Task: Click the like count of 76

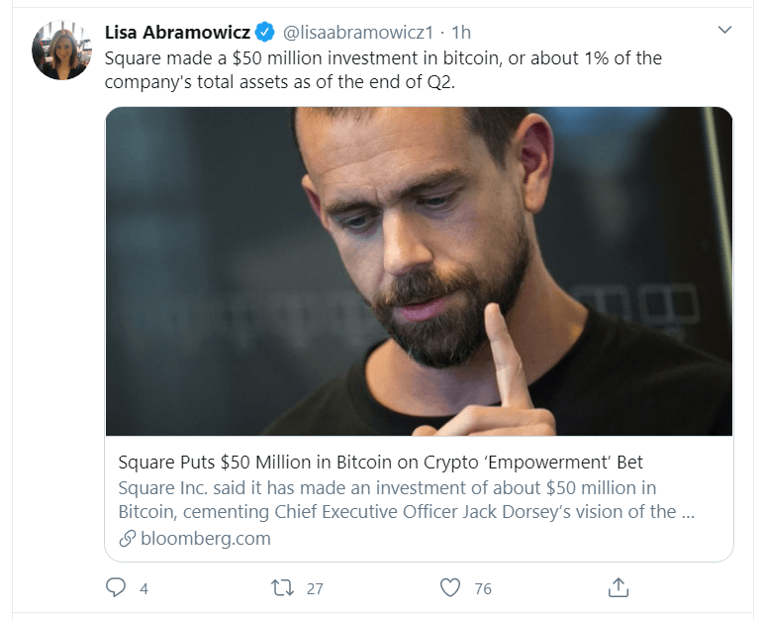Action: click(483, 589)
